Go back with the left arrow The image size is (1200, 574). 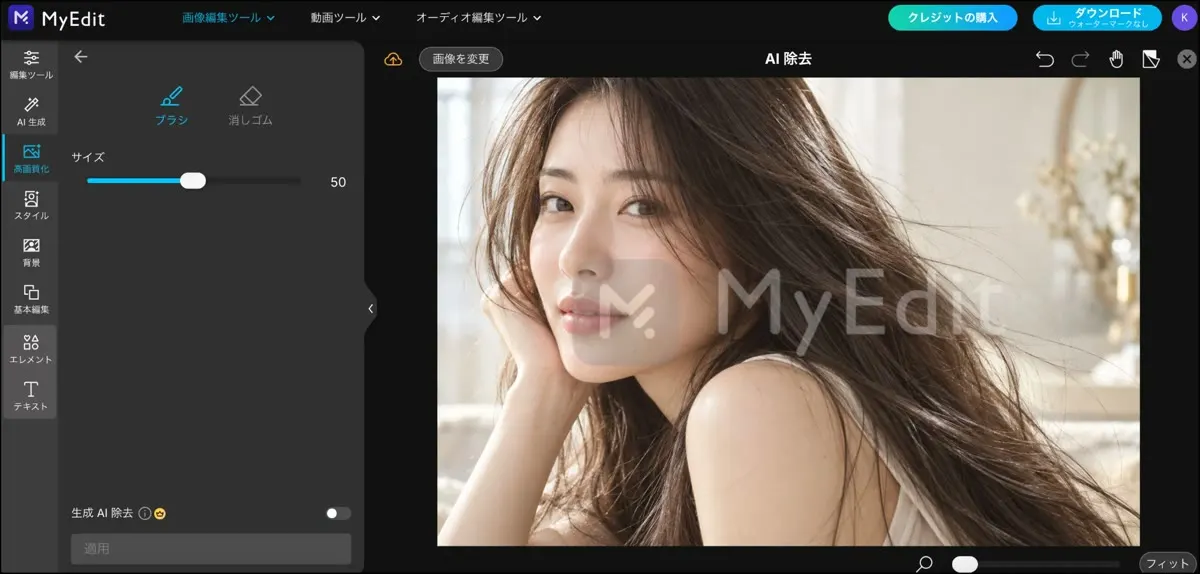pyautogui.click(x=81, y=57)
